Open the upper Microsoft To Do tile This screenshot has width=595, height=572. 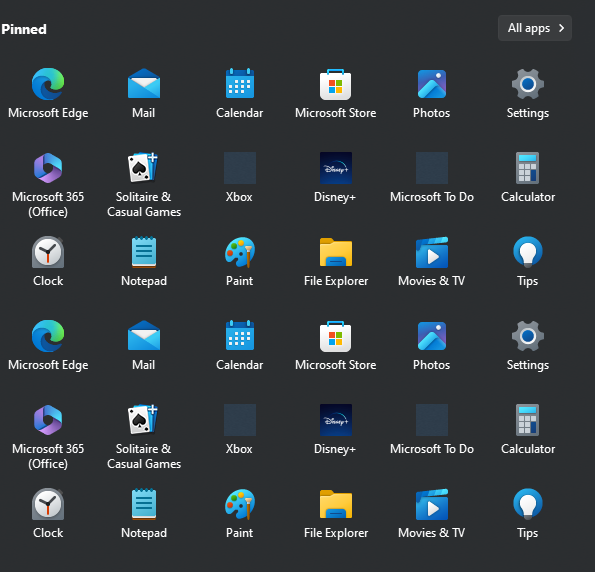click(432, 168)
